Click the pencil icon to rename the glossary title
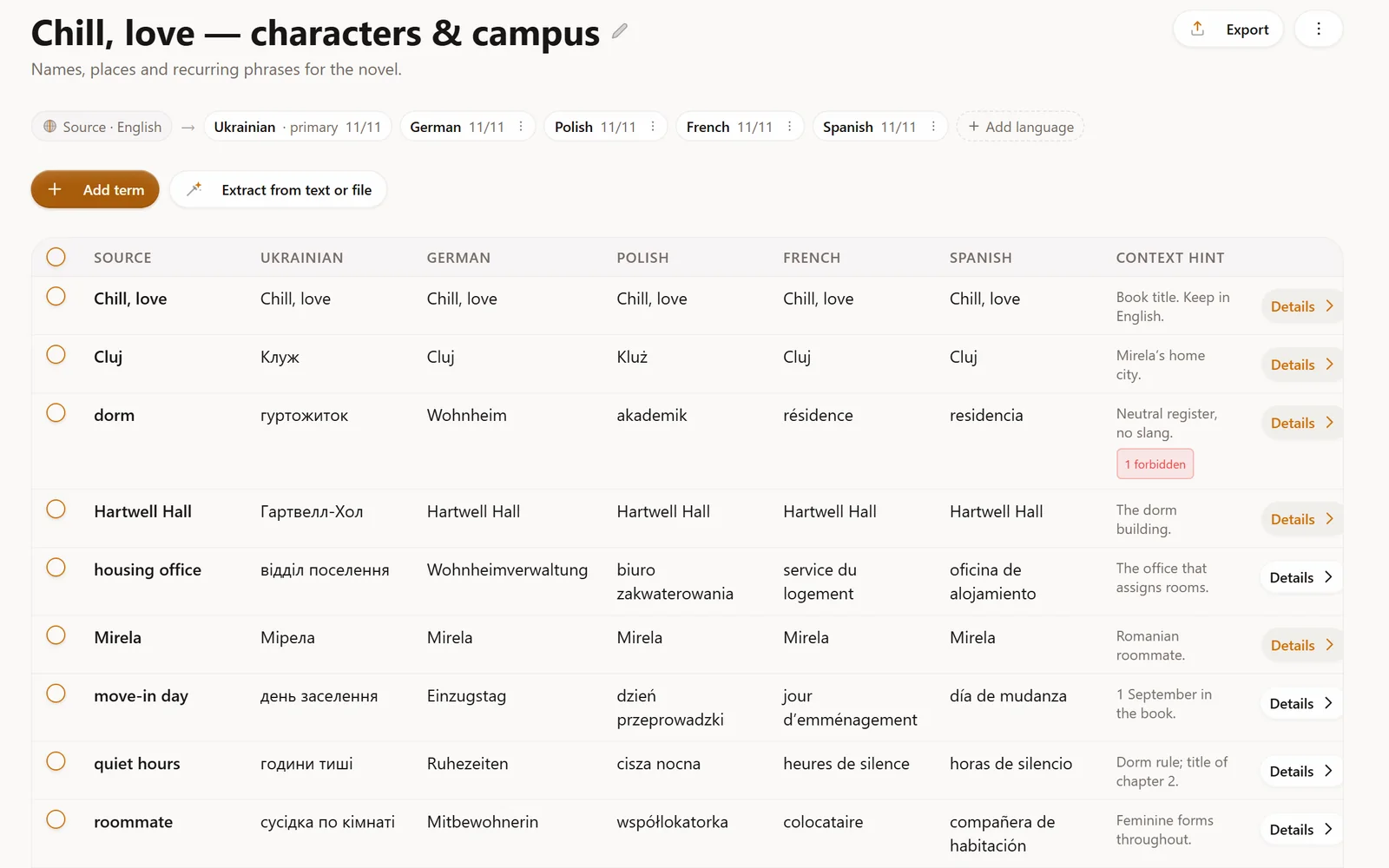Viewport: 1389px width, 868px height. point(619,31)
